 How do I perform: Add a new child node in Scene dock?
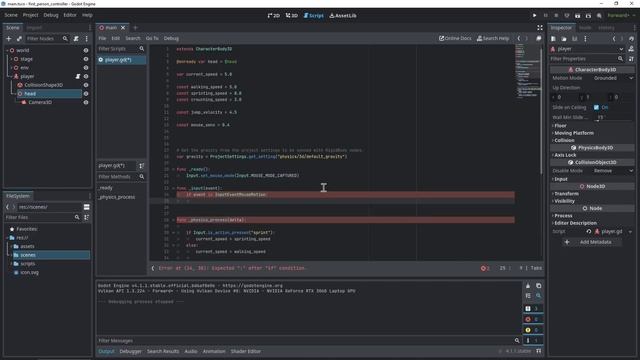tap(9, 38)
